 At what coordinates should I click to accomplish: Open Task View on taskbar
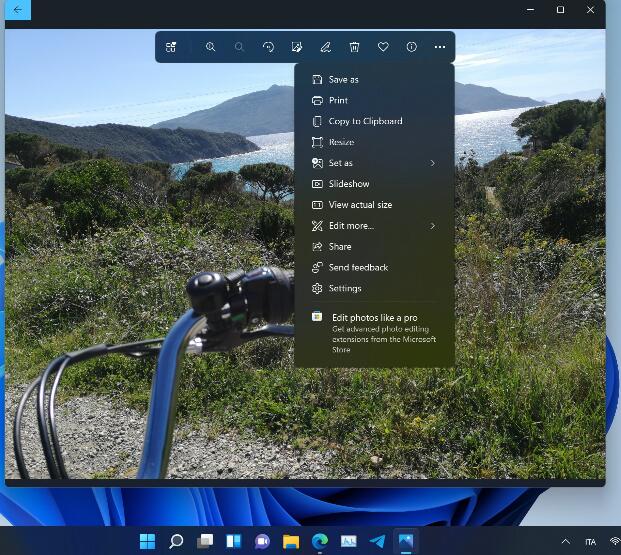205,542
